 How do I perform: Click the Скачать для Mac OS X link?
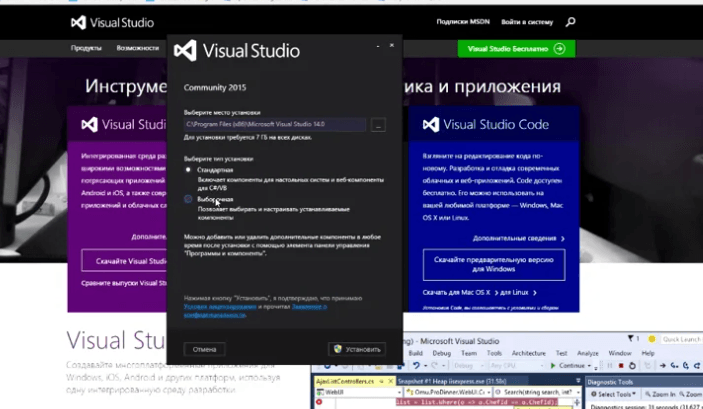[460, 292]
